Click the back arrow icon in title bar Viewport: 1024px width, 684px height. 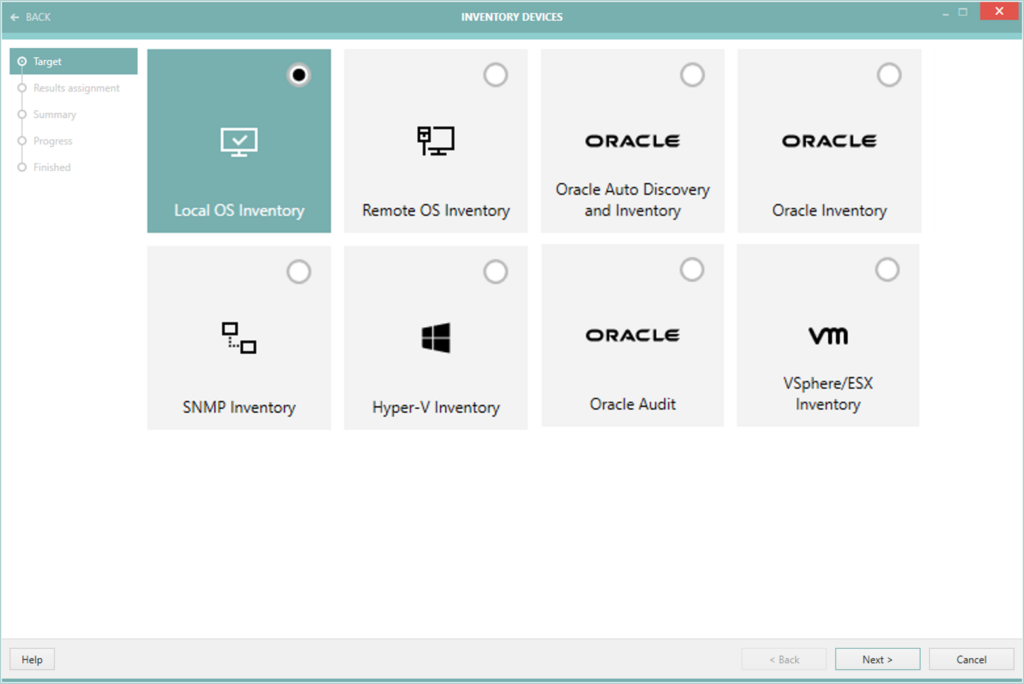coord(15,17)
